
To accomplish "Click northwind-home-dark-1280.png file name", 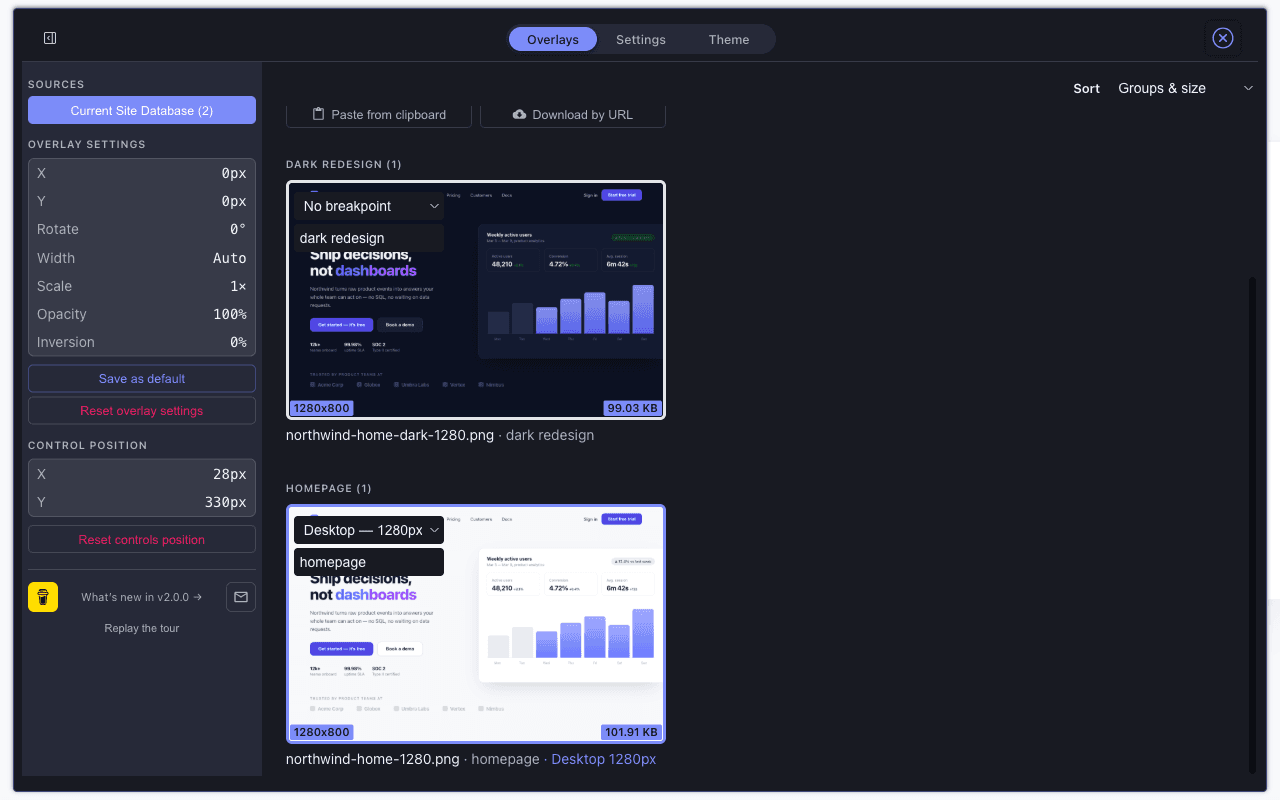I will [390, 435].
